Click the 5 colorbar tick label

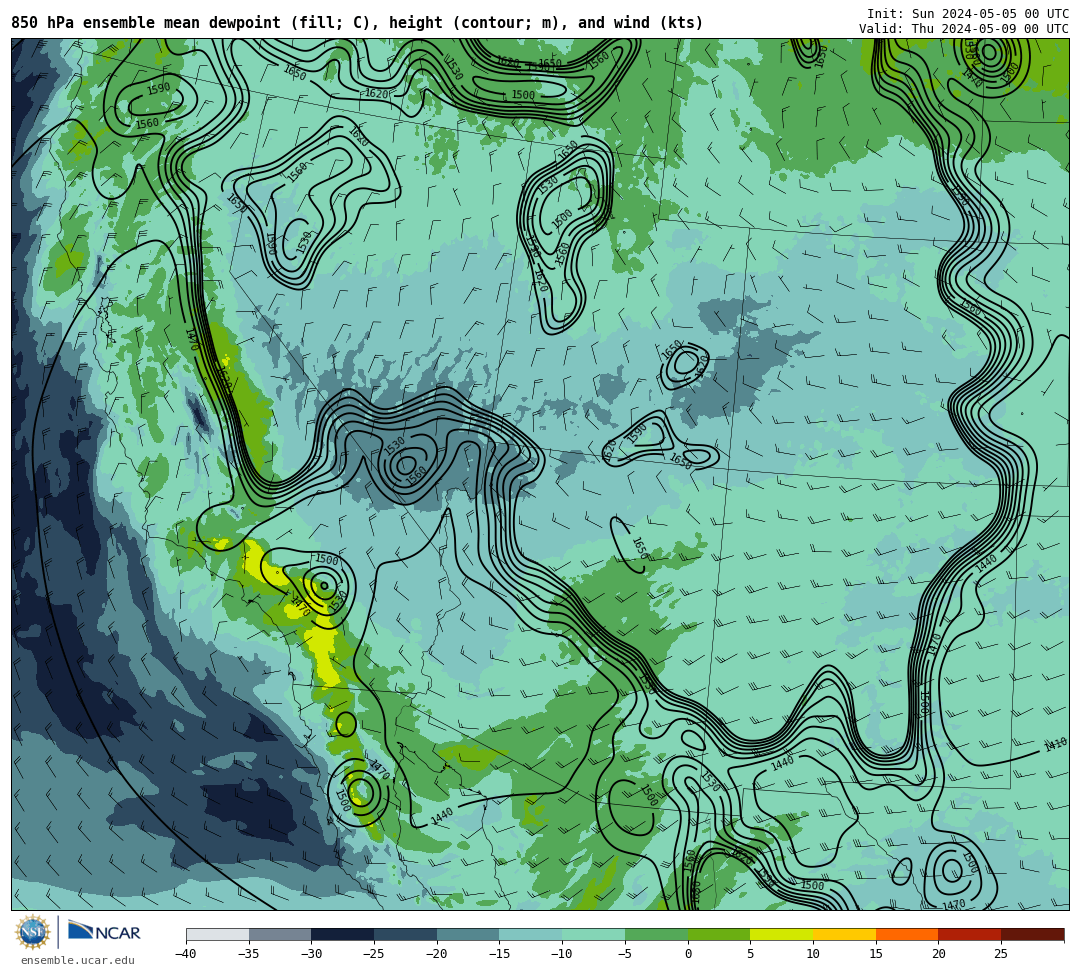click(751, 954)
